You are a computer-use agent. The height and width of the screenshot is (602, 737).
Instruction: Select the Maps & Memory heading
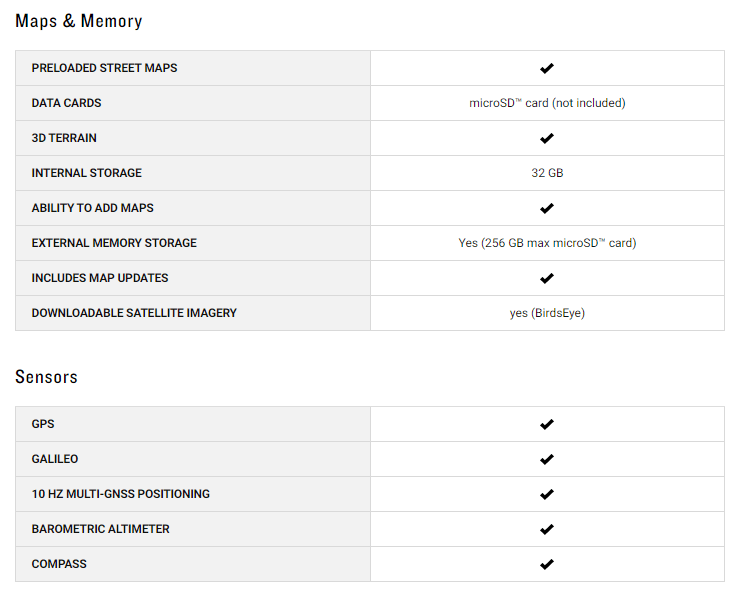(78, 21)
